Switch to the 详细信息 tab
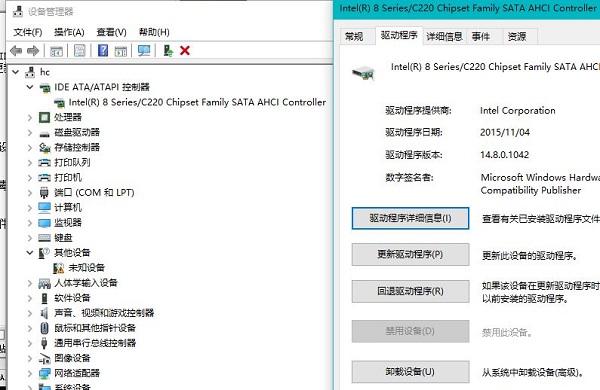 pos(444,37)
